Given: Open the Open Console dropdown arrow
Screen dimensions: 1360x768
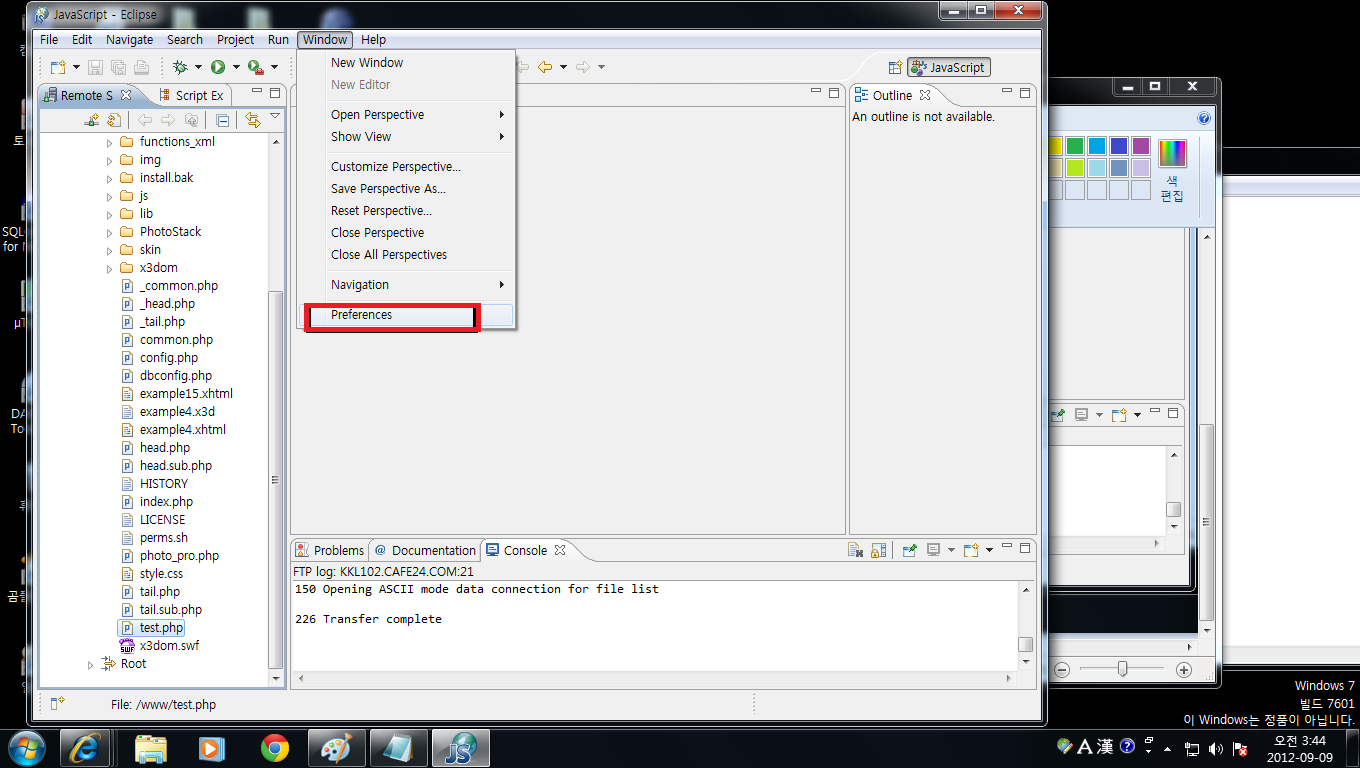Looking at the screenshot, I should pyautogui.click(x=989, y=550).
